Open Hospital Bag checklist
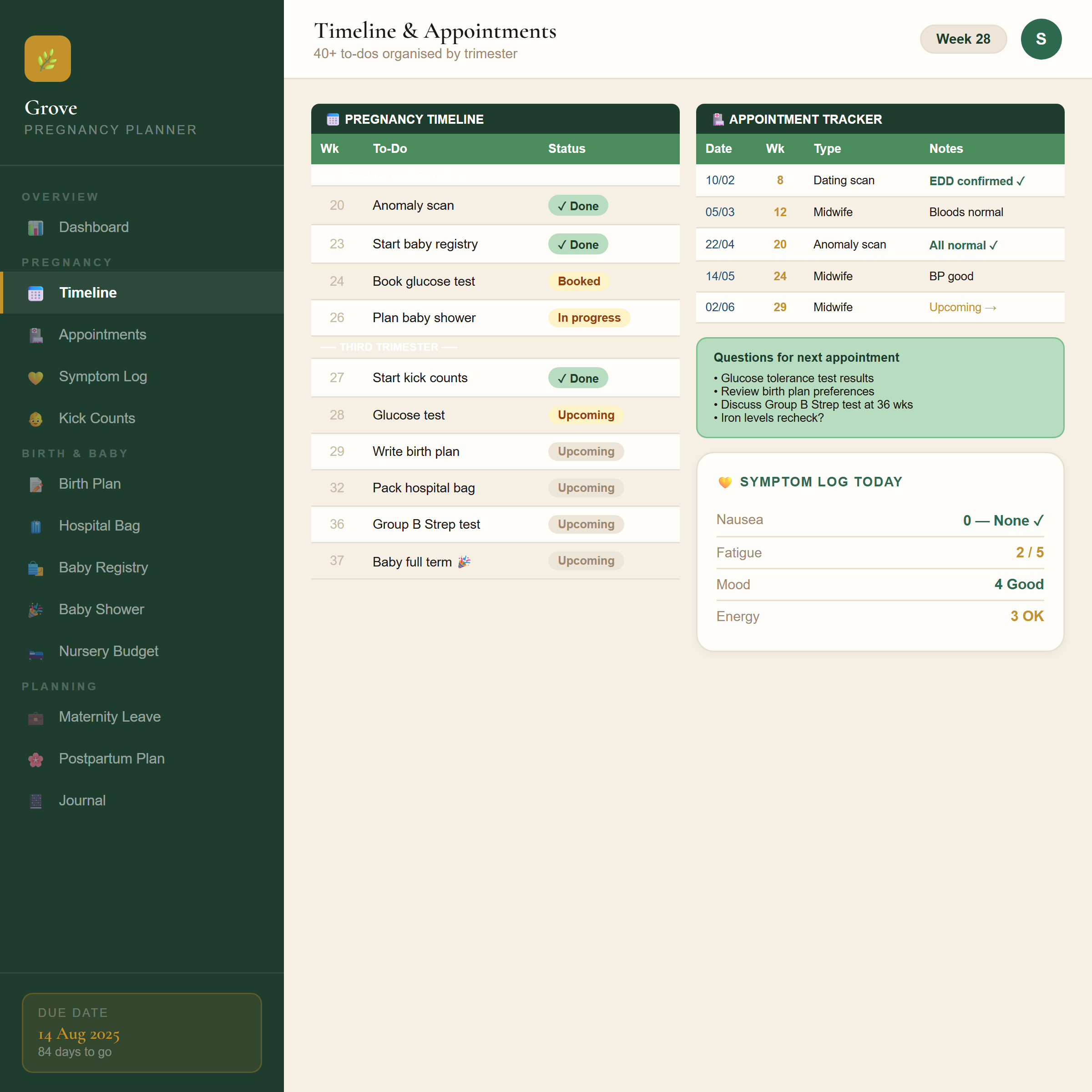 (142, 526)
